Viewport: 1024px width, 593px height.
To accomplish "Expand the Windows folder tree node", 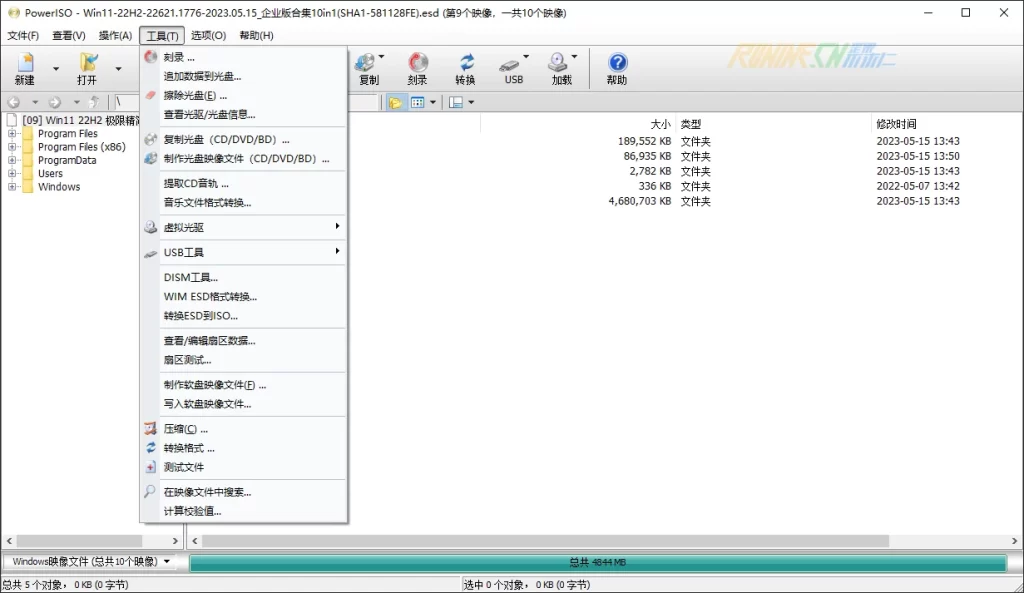I will click(12, 187).
